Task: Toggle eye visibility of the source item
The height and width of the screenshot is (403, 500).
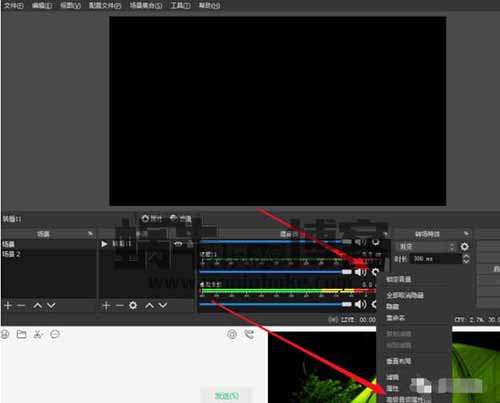Action: (x=178, y=244)
